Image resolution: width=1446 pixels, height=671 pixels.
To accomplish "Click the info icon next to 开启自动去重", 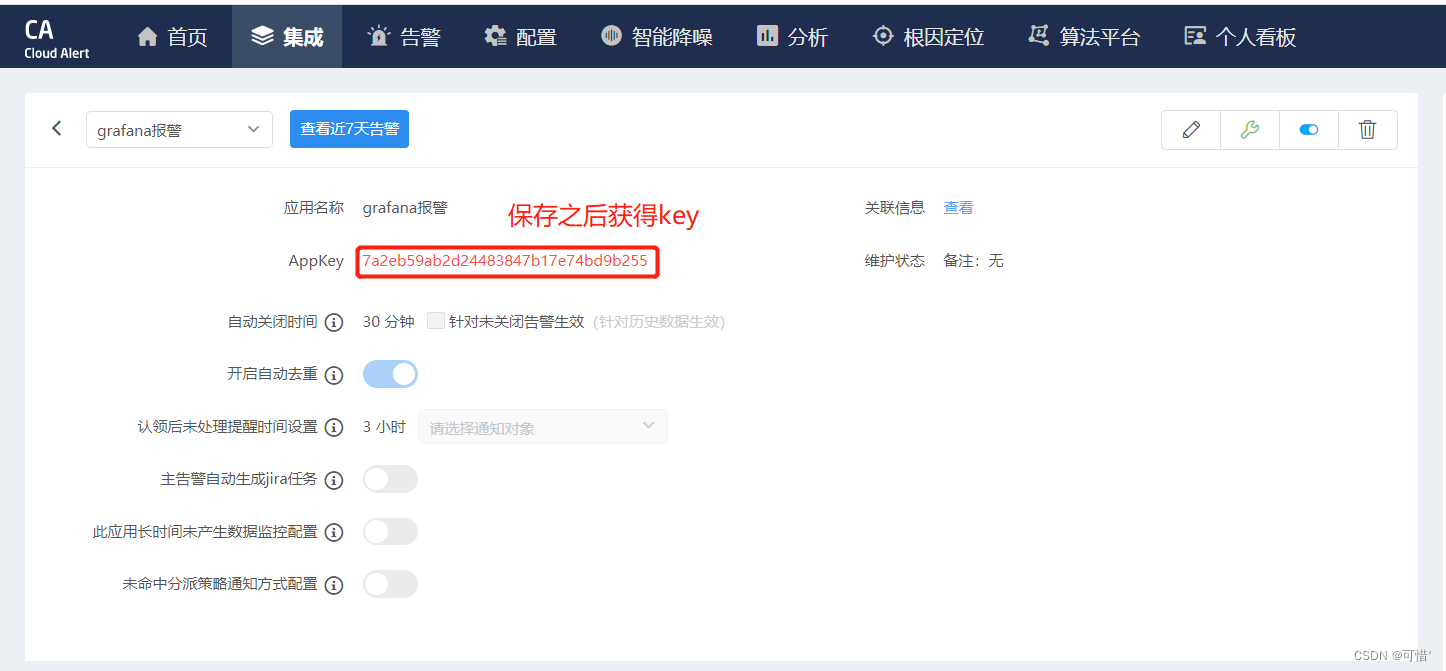I will [334, 375].
